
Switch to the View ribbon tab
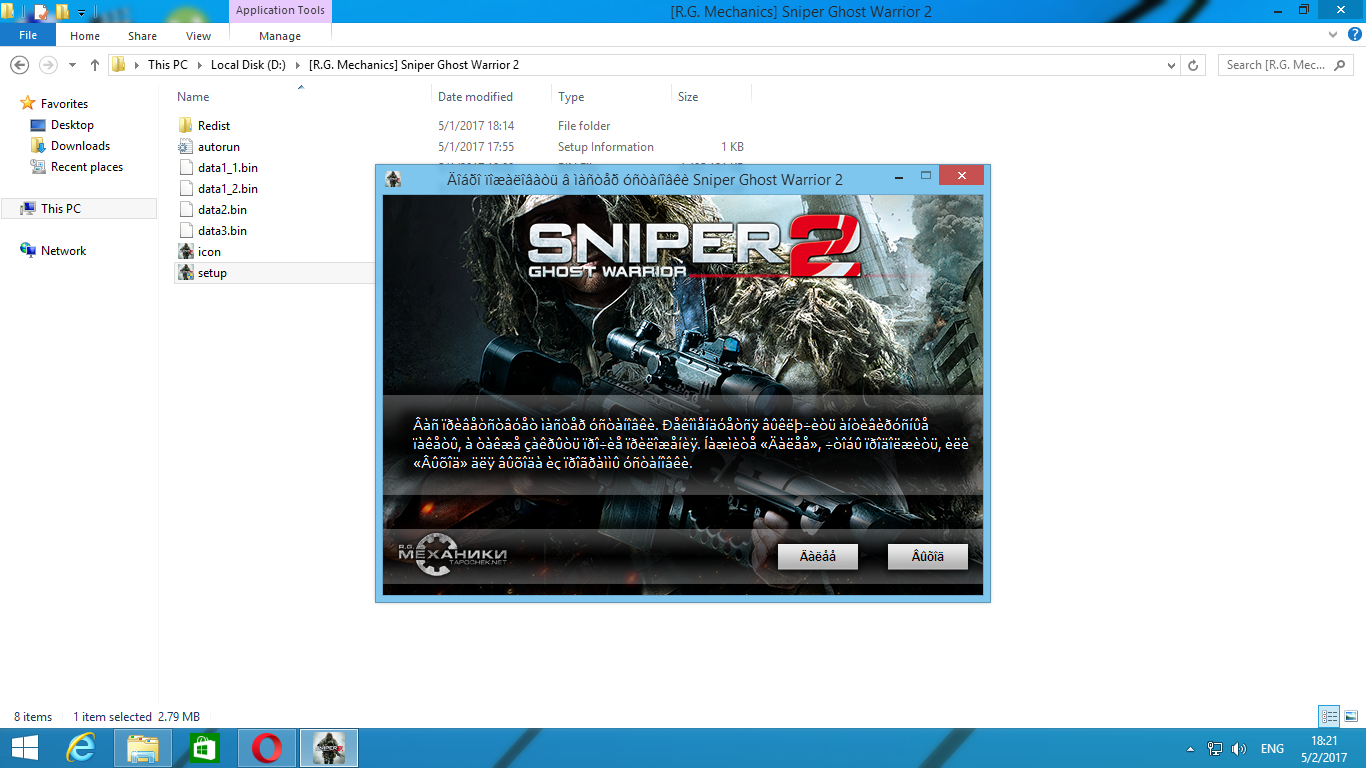[199, 36]
